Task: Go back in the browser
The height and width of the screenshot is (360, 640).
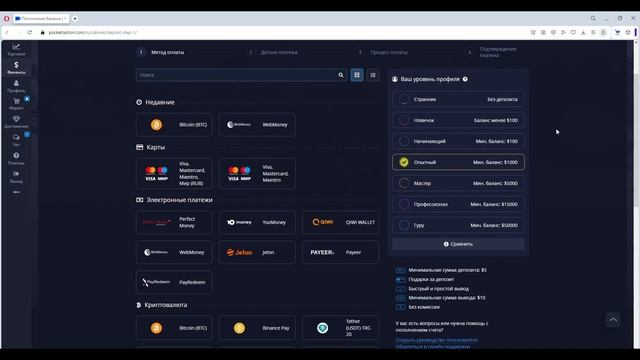Action: (x=7, y=32)
